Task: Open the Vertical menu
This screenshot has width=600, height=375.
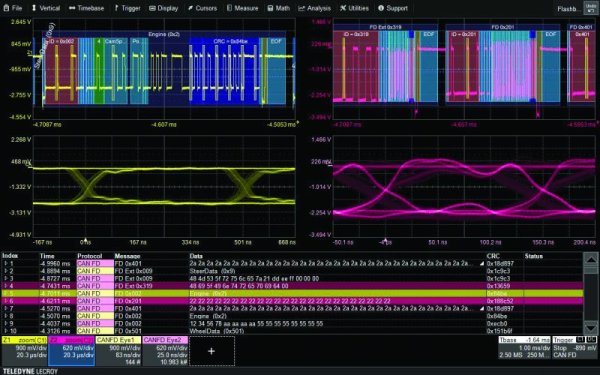Action: (46, 8)
